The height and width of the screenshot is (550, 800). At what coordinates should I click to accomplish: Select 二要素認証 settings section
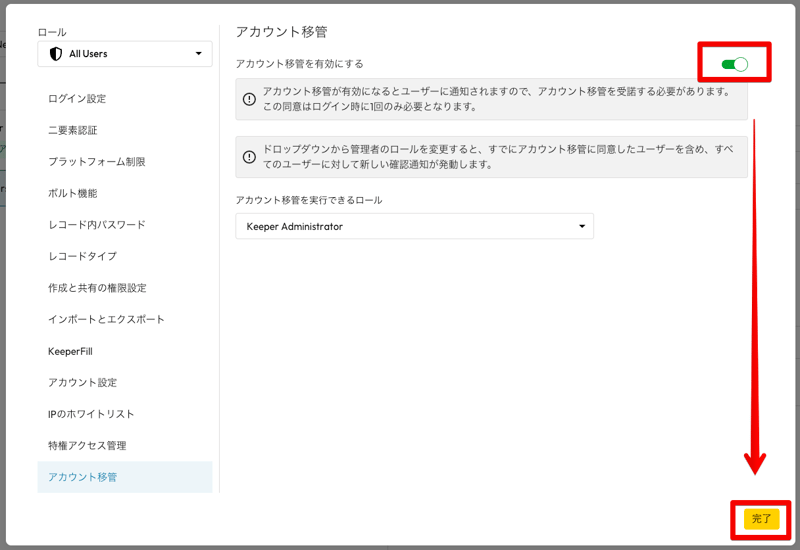click(73, 130)
